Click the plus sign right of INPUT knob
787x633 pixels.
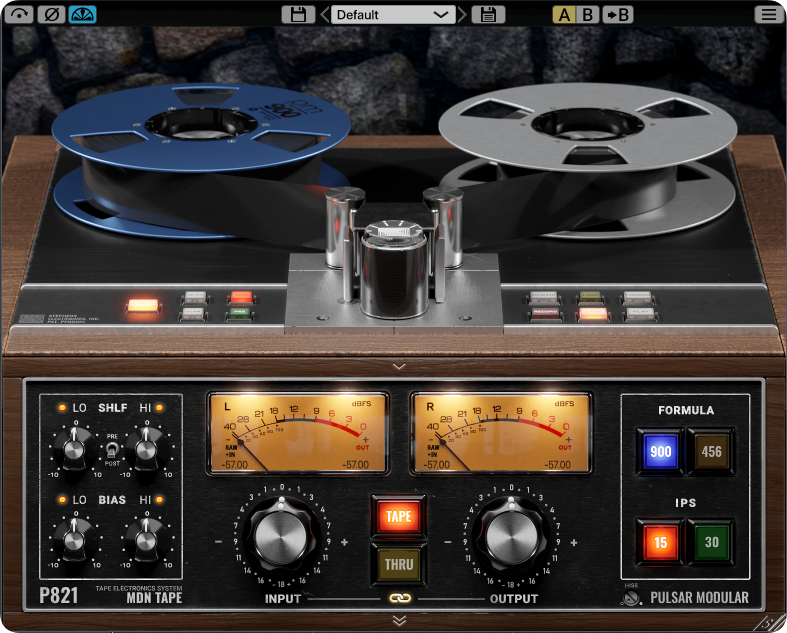tap(344, 542)
